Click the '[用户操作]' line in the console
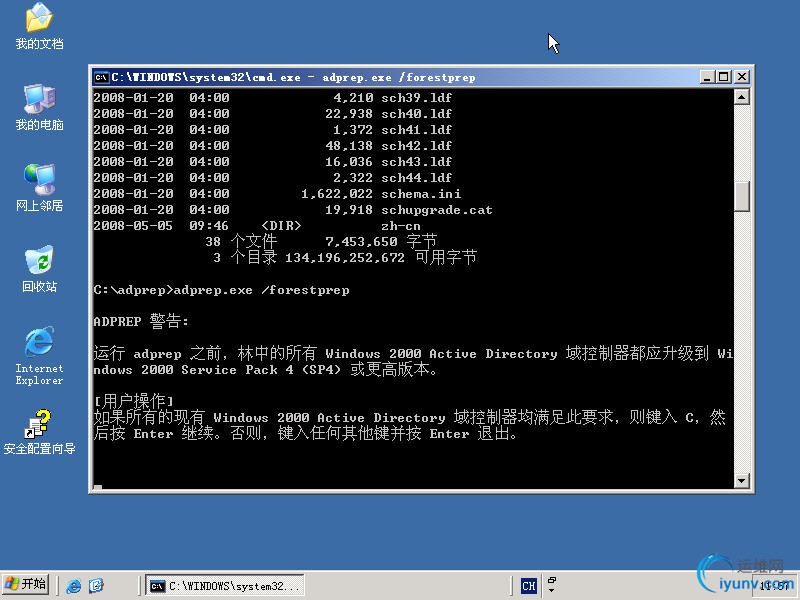This screenshot has height=600, width=800. click(134, 401)
